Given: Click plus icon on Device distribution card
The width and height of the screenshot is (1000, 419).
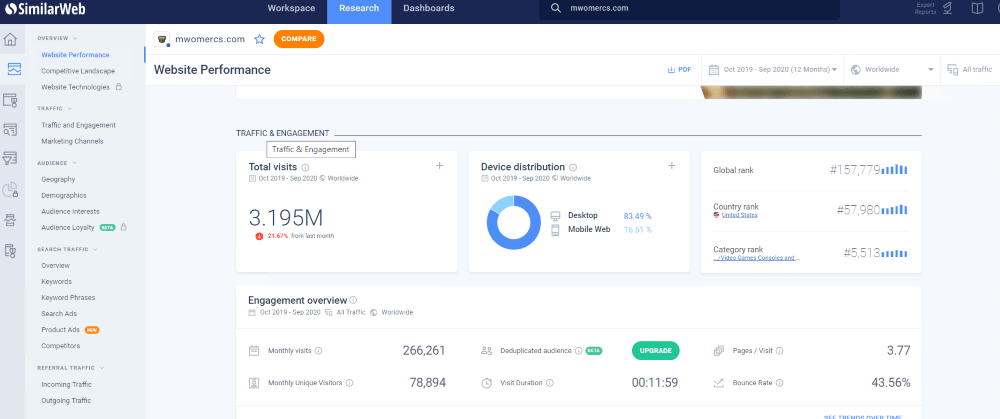Looking at the screenshot, I should tap(671, 166).
